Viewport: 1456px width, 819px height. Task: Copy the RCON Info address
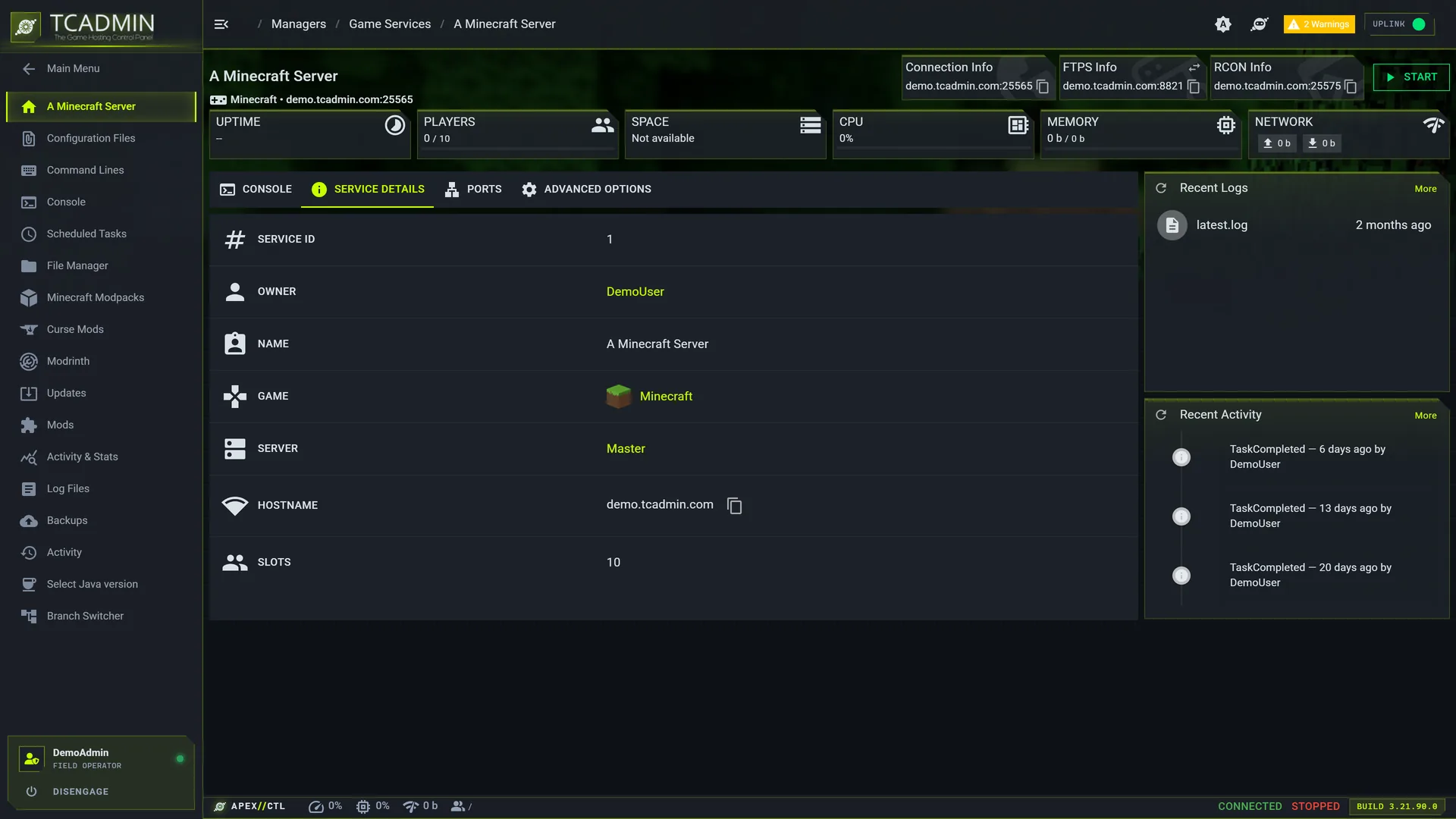(1351, 86)
